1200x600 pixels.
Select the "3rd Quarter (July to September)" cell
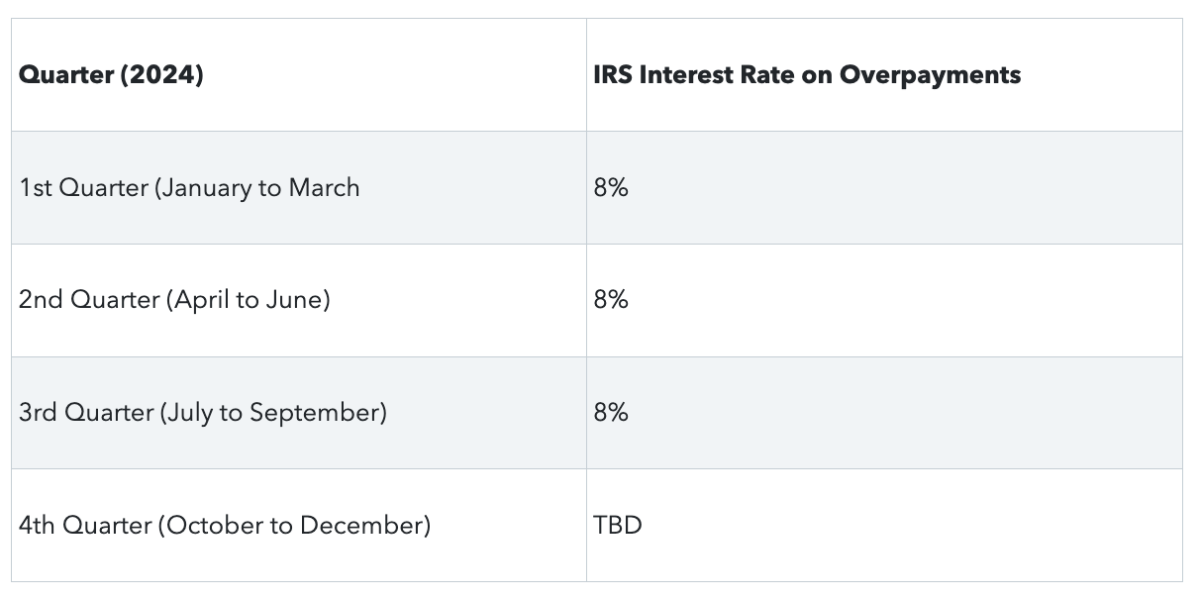coord(202,412)
